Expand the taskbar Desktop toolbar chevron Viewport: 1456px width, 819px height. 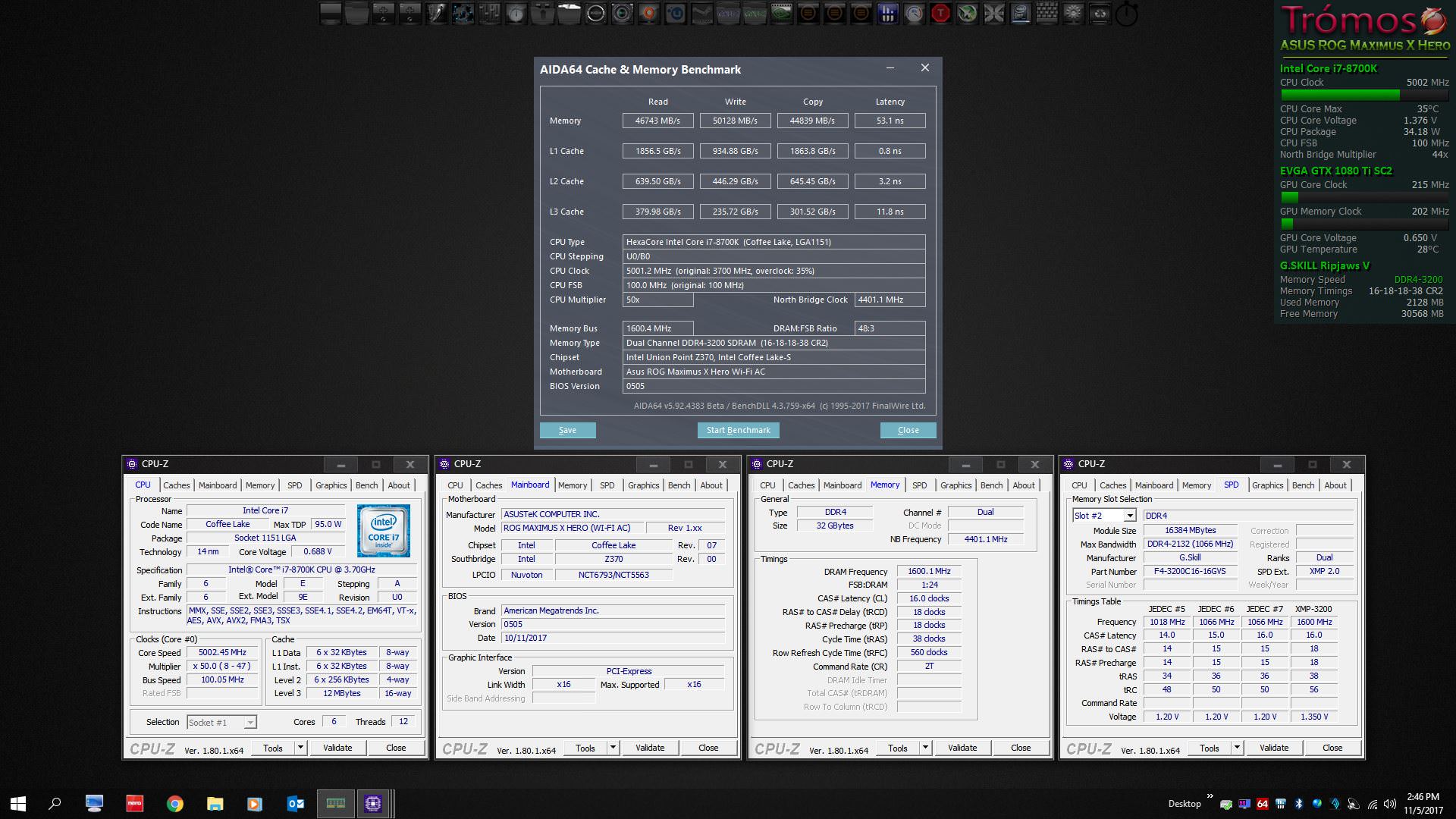(x=1210, y=795)
